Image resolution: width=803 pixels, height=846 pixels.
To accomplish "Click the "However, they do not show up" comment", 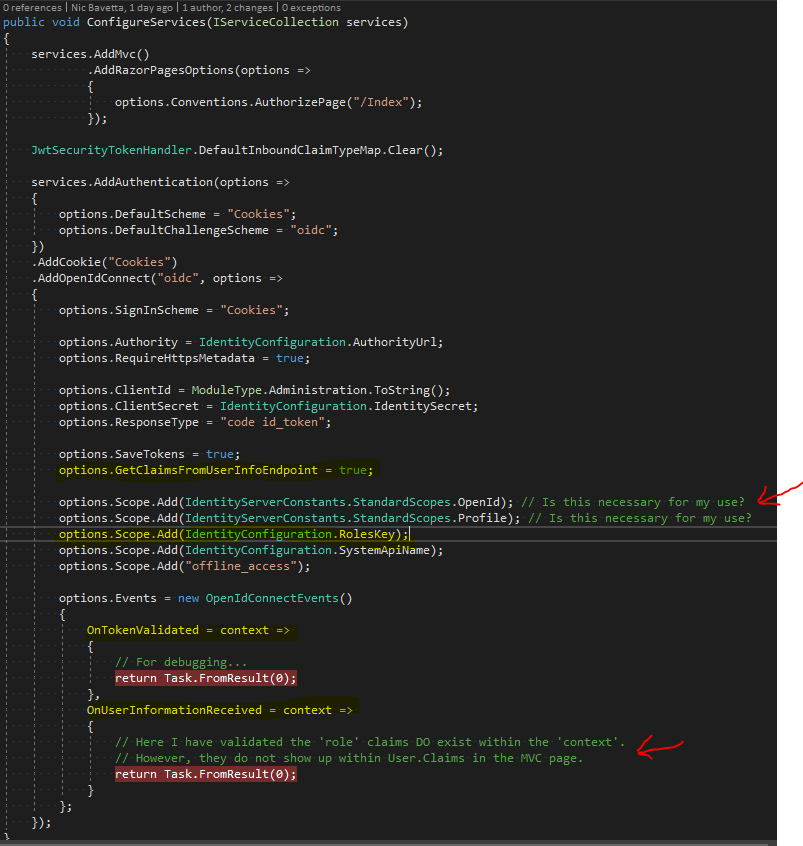I will (x=349, y=758).
